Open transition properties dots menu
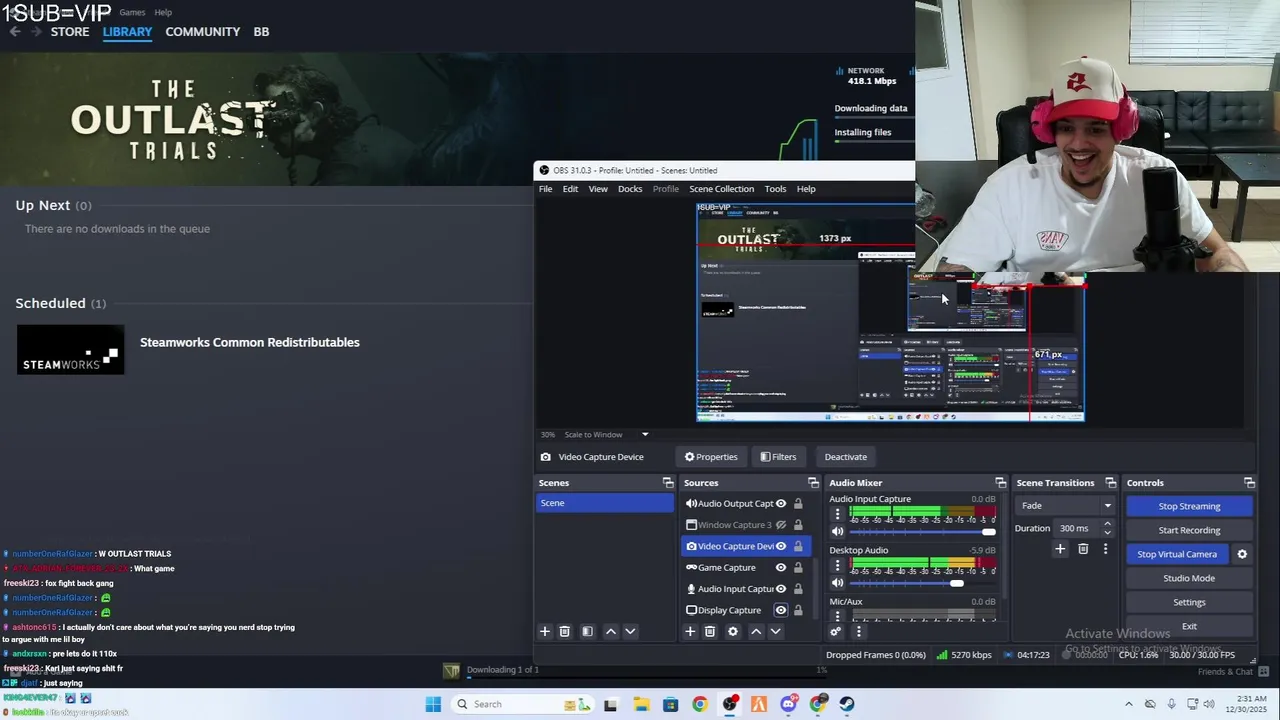 [x=1105, y=548]
